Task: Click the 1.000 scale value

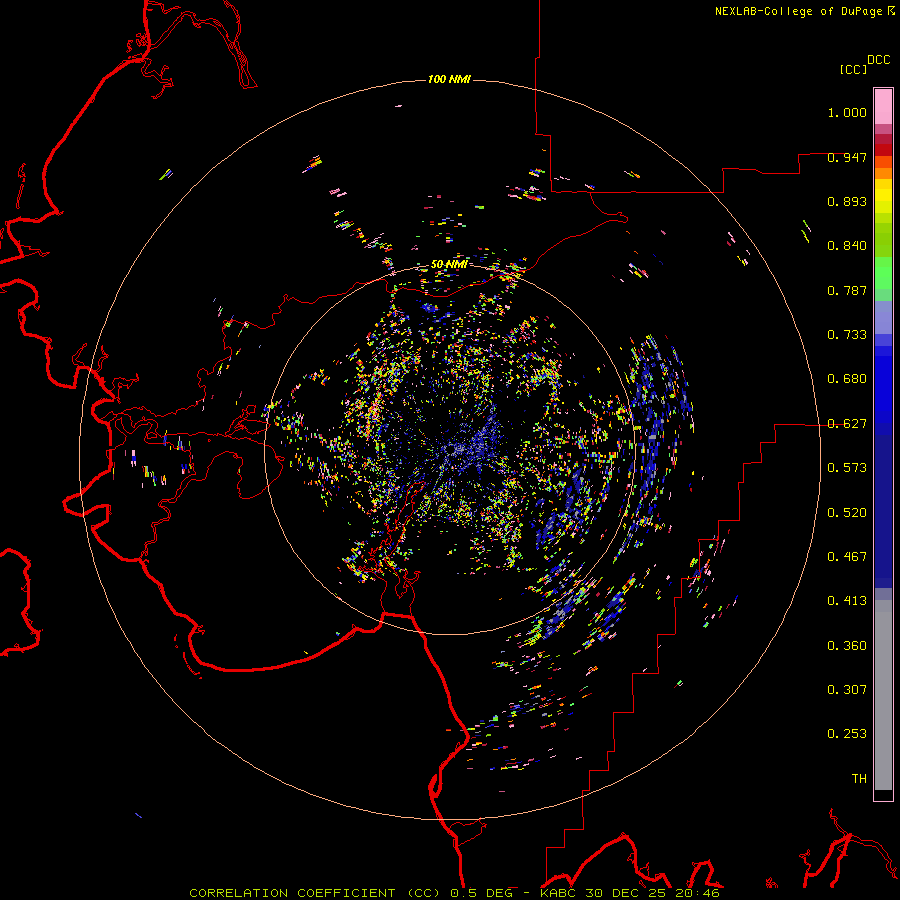Action: (847, 112)
